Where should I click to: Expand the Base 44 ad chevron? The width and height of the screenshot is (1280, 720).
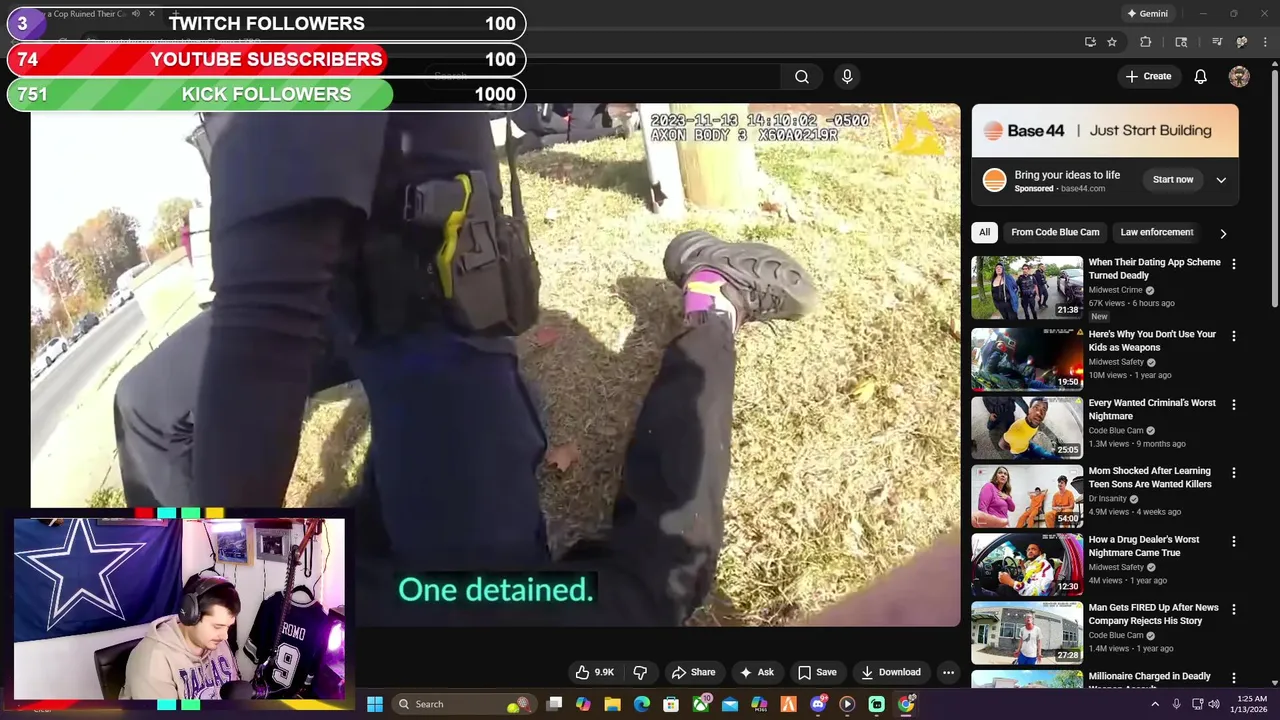(1221, 180)
